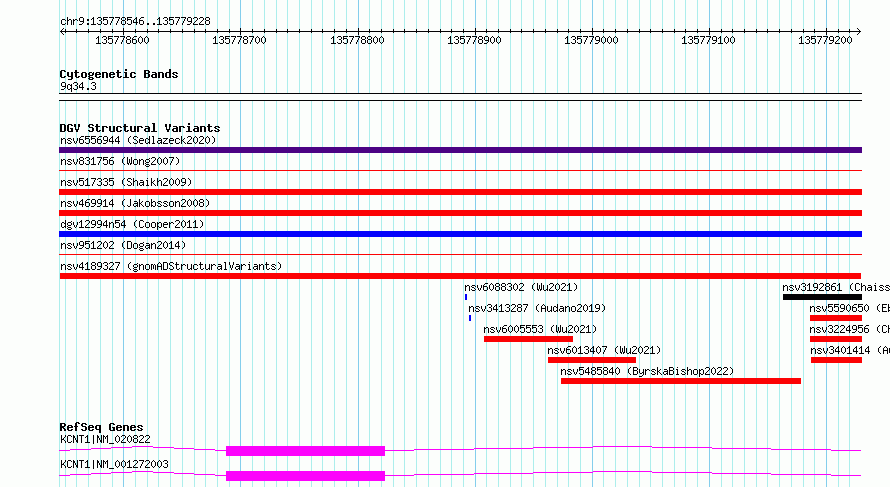This screenshot has width=890, height=487.
Task: Click the dgv12994n54 (Cooper2011) label
Action: [132, 224]
